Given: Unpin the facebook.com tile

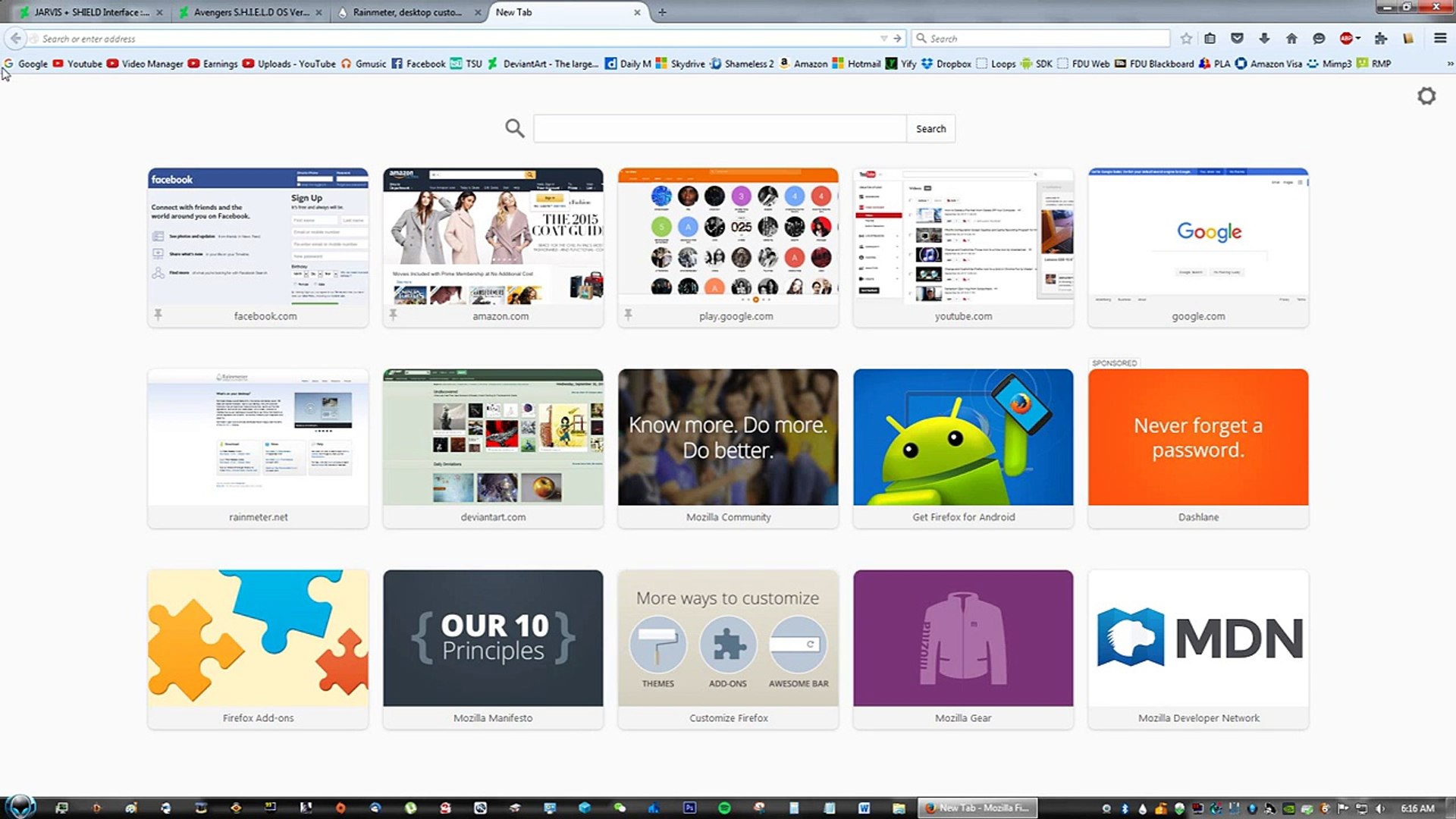Looking at the screenshot, I should pyautogui.click(x=158, y=314).
